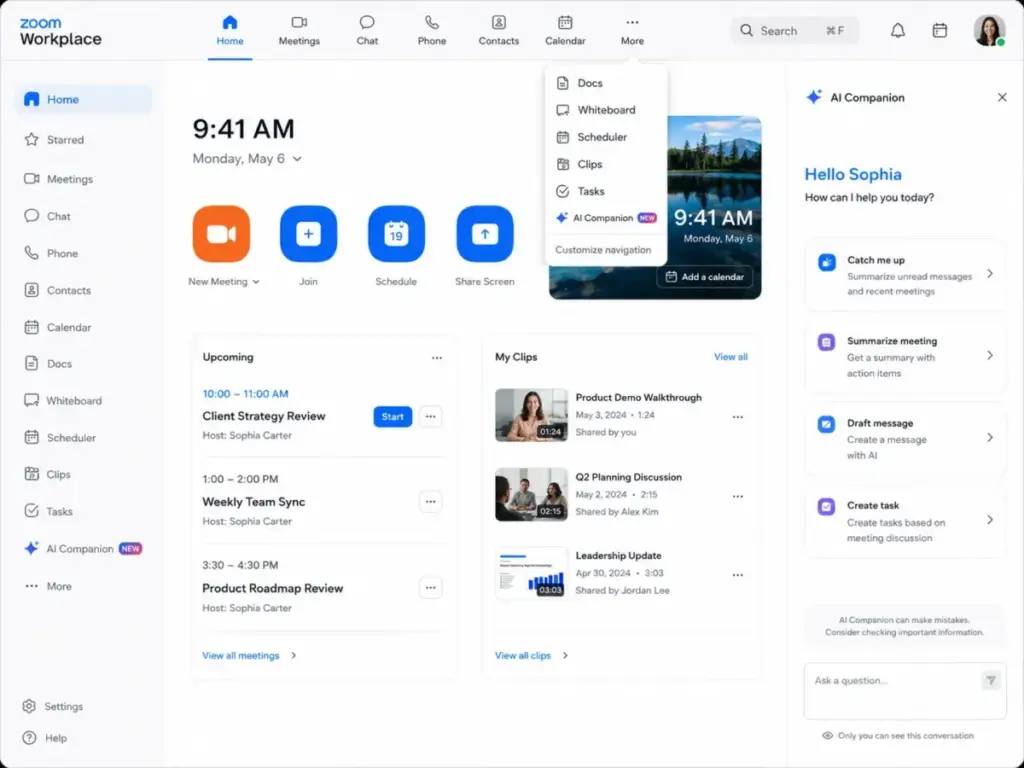The width and height of the screenshot is (1024, 768).
Task: Click the Search field in the top bar
Action: [x=794, y=31]
